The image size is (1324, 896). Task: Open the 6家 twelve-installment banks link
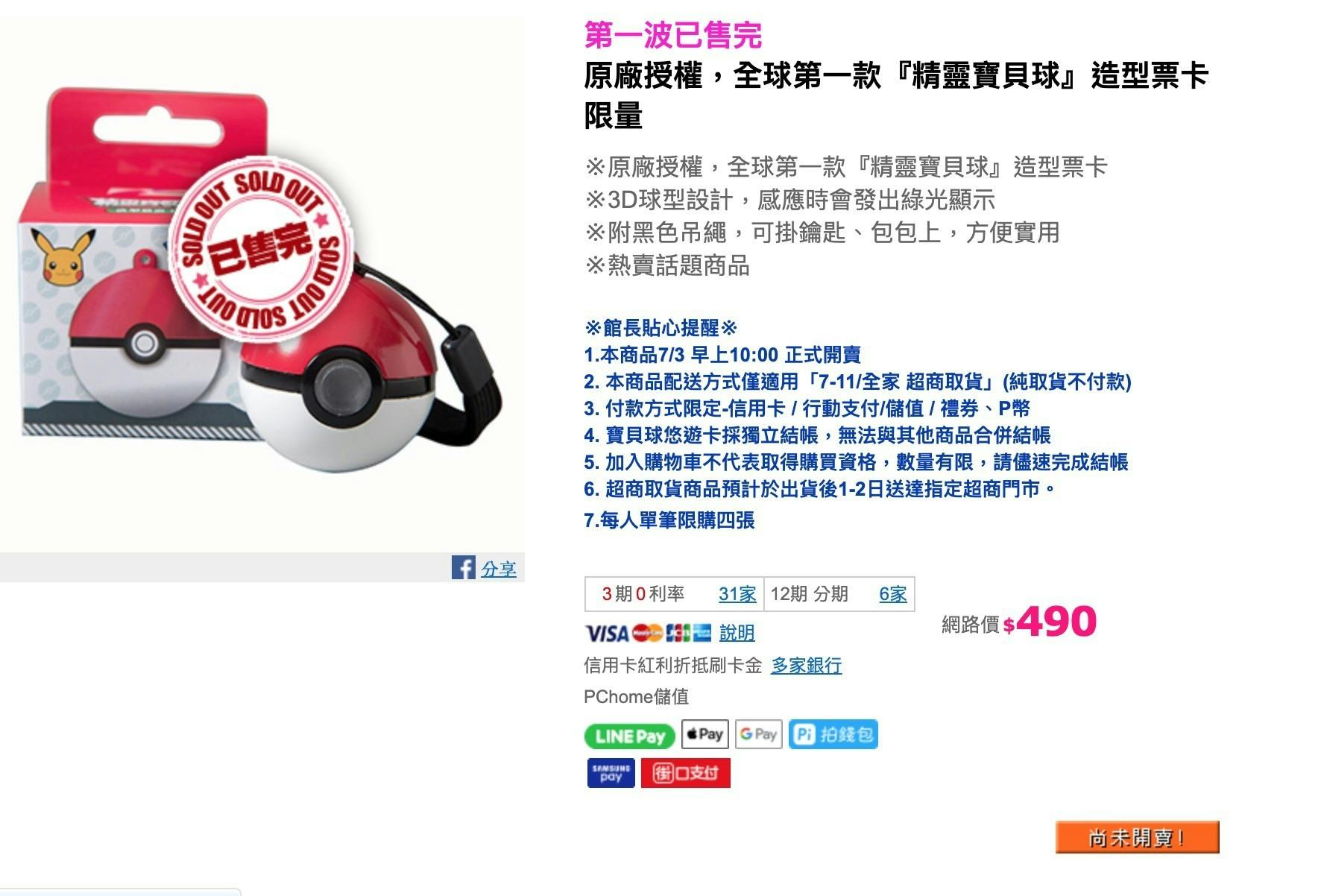point(892,594)
